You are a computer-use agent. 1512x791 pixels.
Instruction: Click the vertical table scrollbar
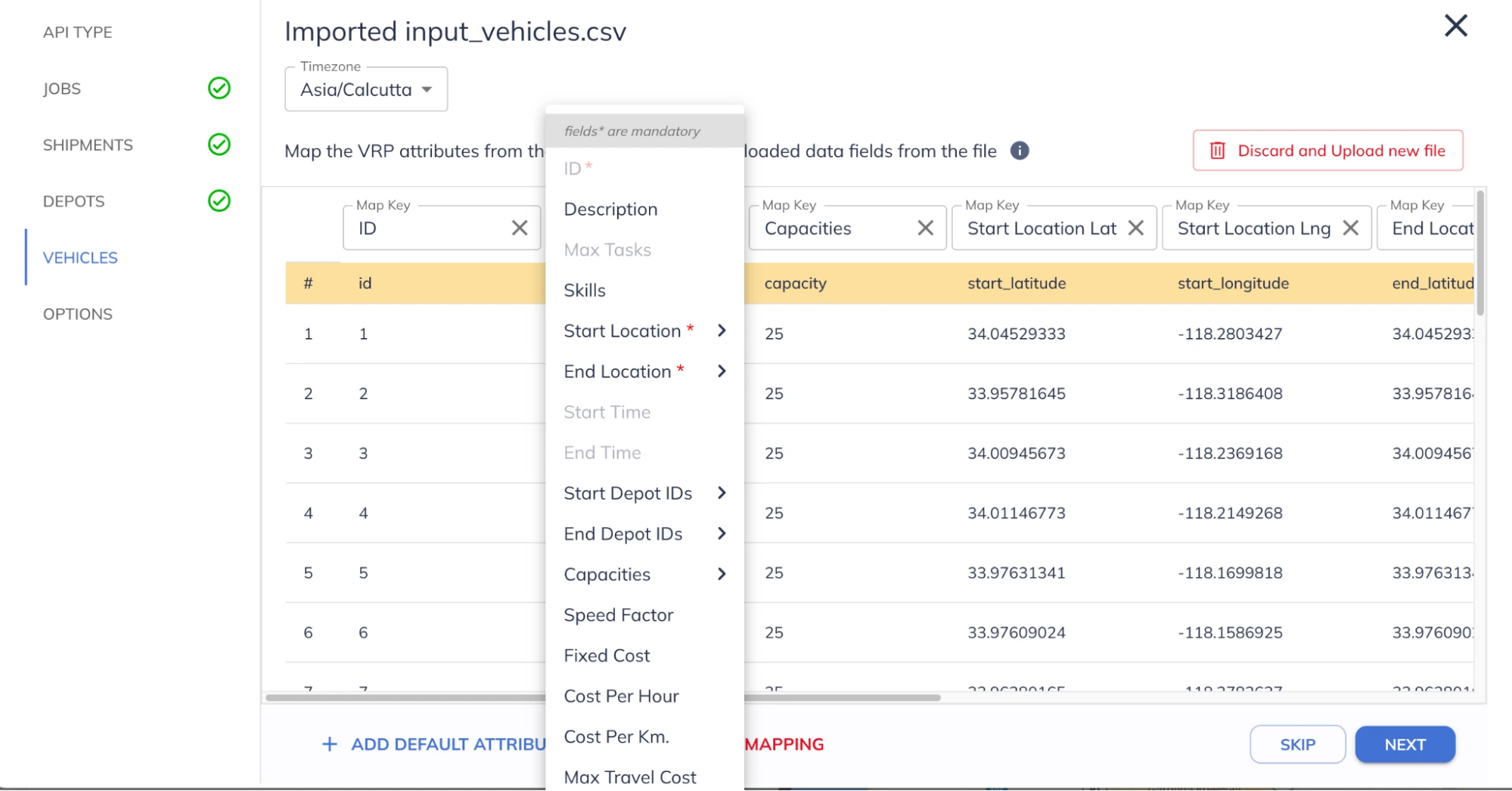tap(1480, 253)
